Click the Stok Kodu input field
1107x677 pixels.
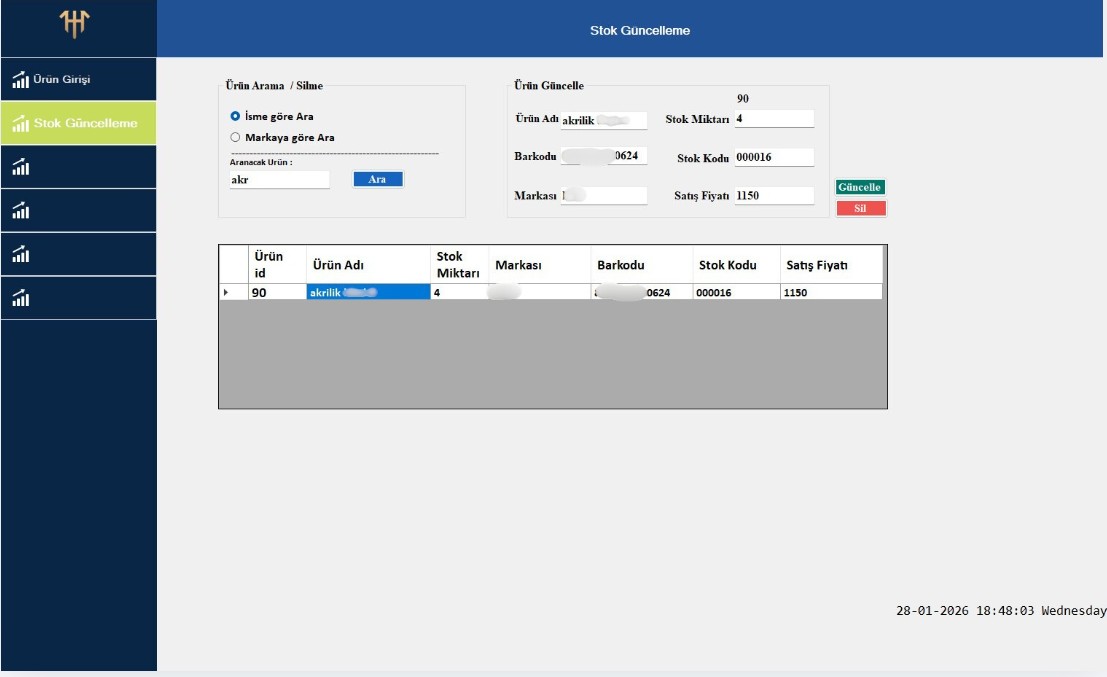[773, 158]
